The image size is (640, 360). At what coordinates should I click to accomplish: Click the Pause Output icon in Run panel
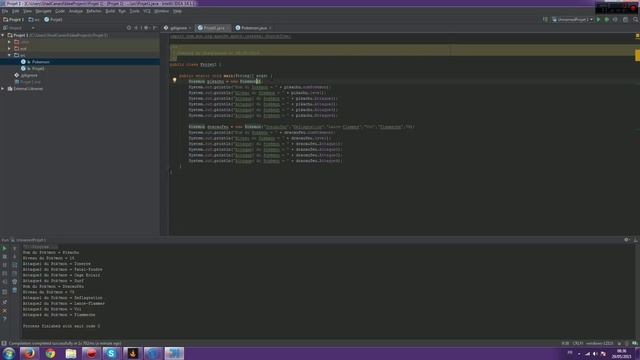(x=4, y=265)
